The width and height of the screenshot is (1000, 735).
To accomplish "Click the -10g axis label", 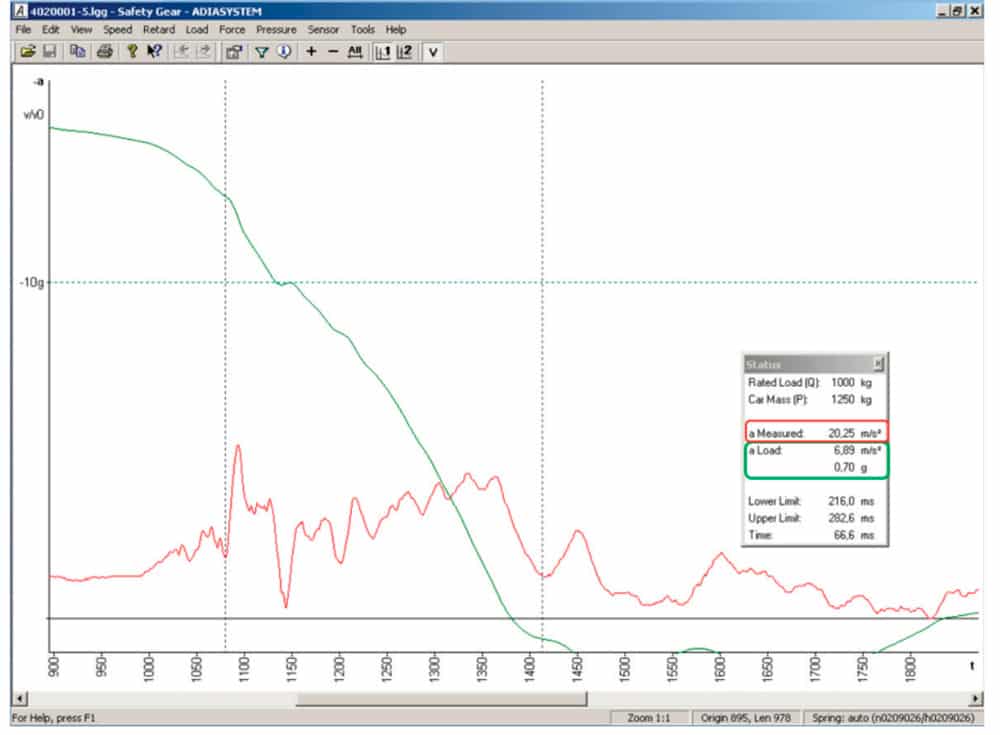I will 32,282.
